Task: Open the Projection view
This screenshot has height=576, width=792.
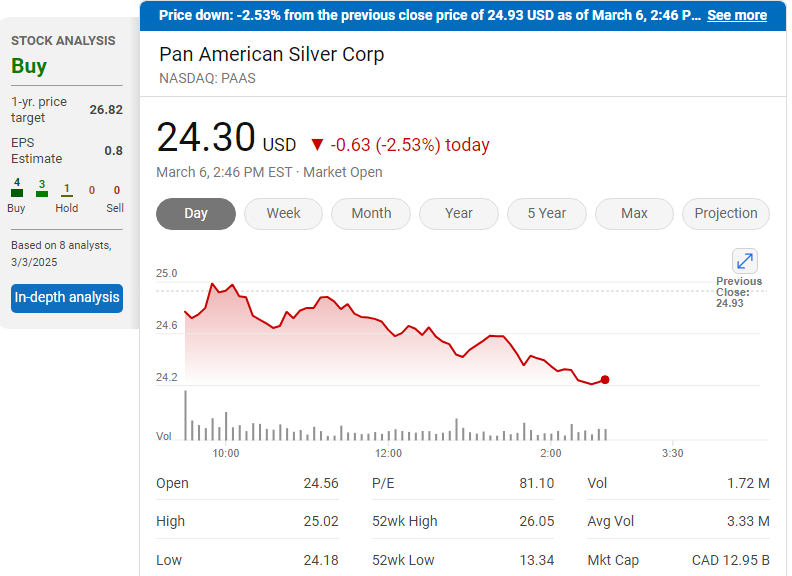Action: pyautogui.click(x=726, y=213)
